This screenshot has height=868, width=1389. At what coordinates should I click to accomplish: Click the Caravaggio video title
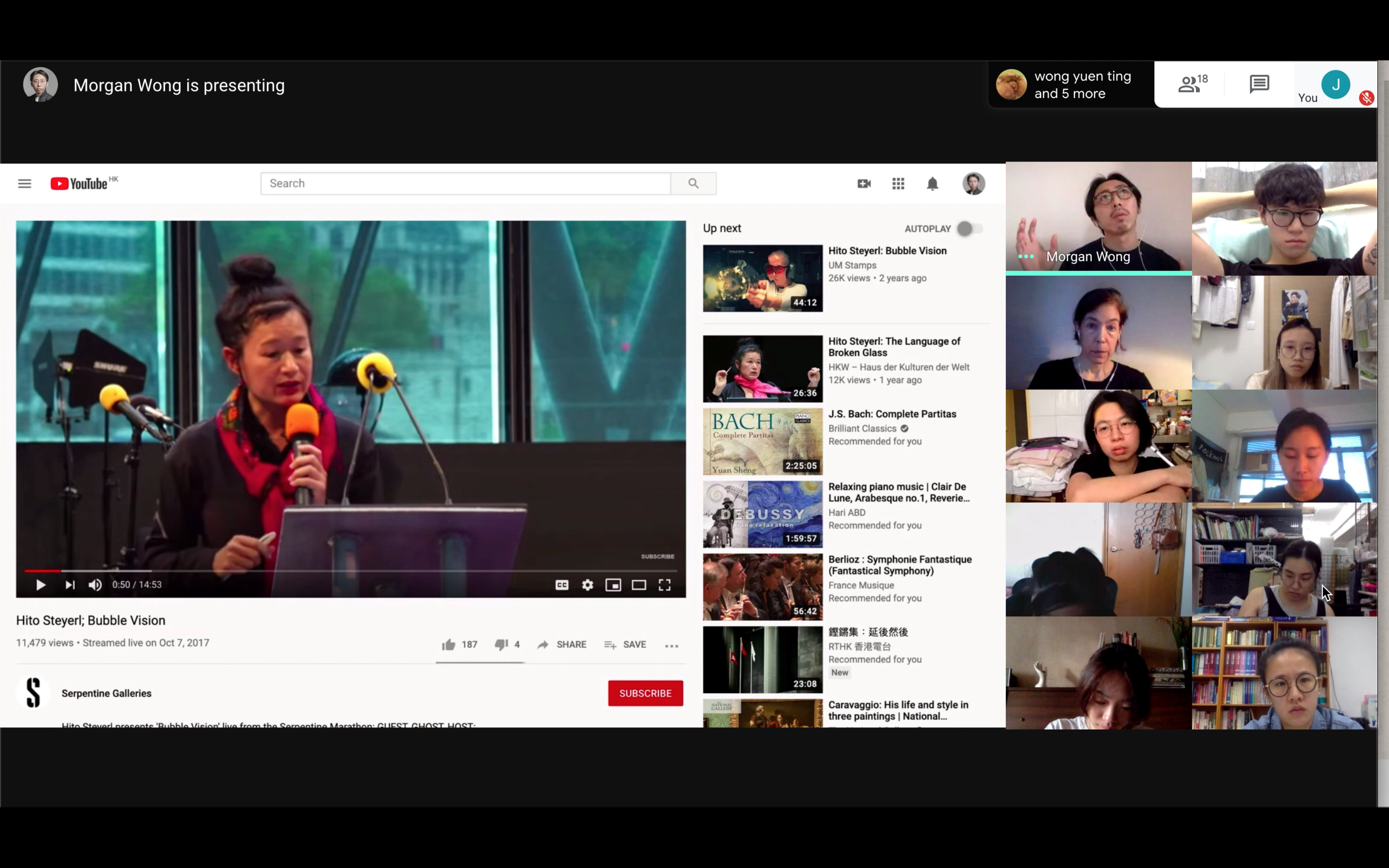click(898, 711)
